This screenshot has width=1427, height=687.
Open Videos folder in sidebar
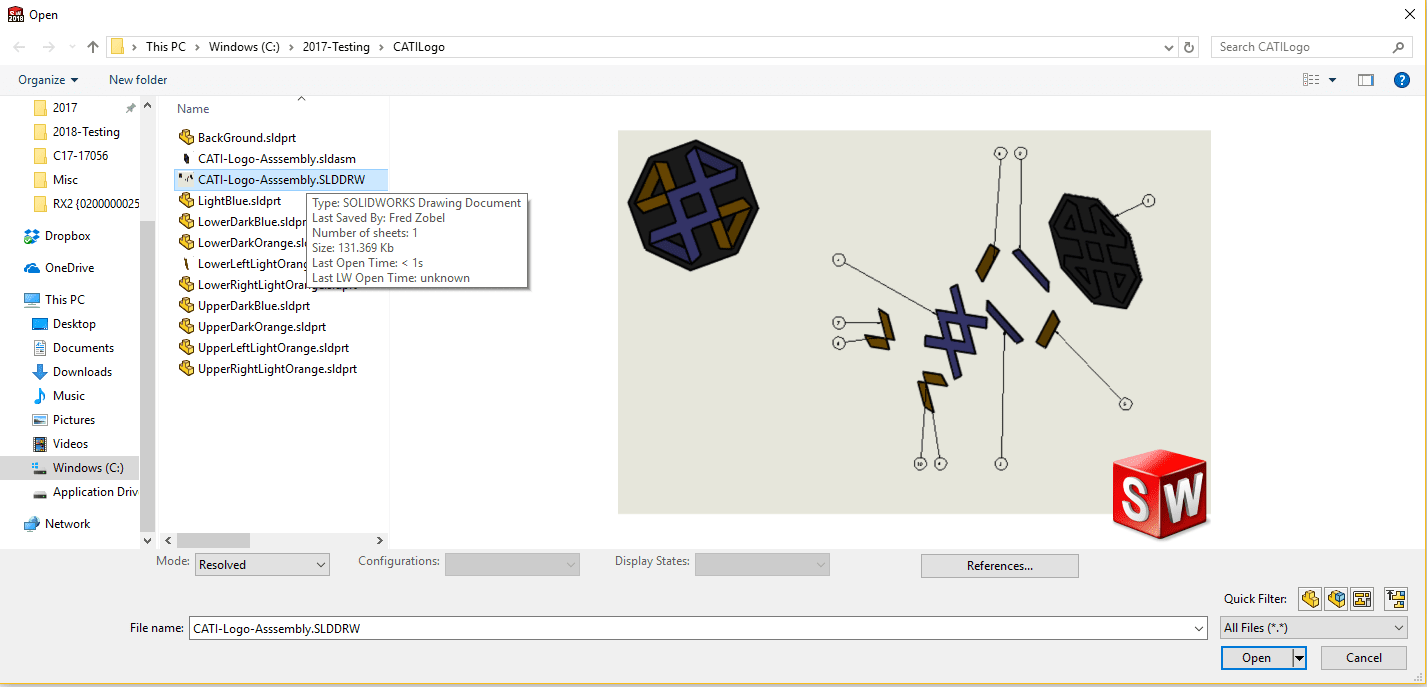point(70,444)
